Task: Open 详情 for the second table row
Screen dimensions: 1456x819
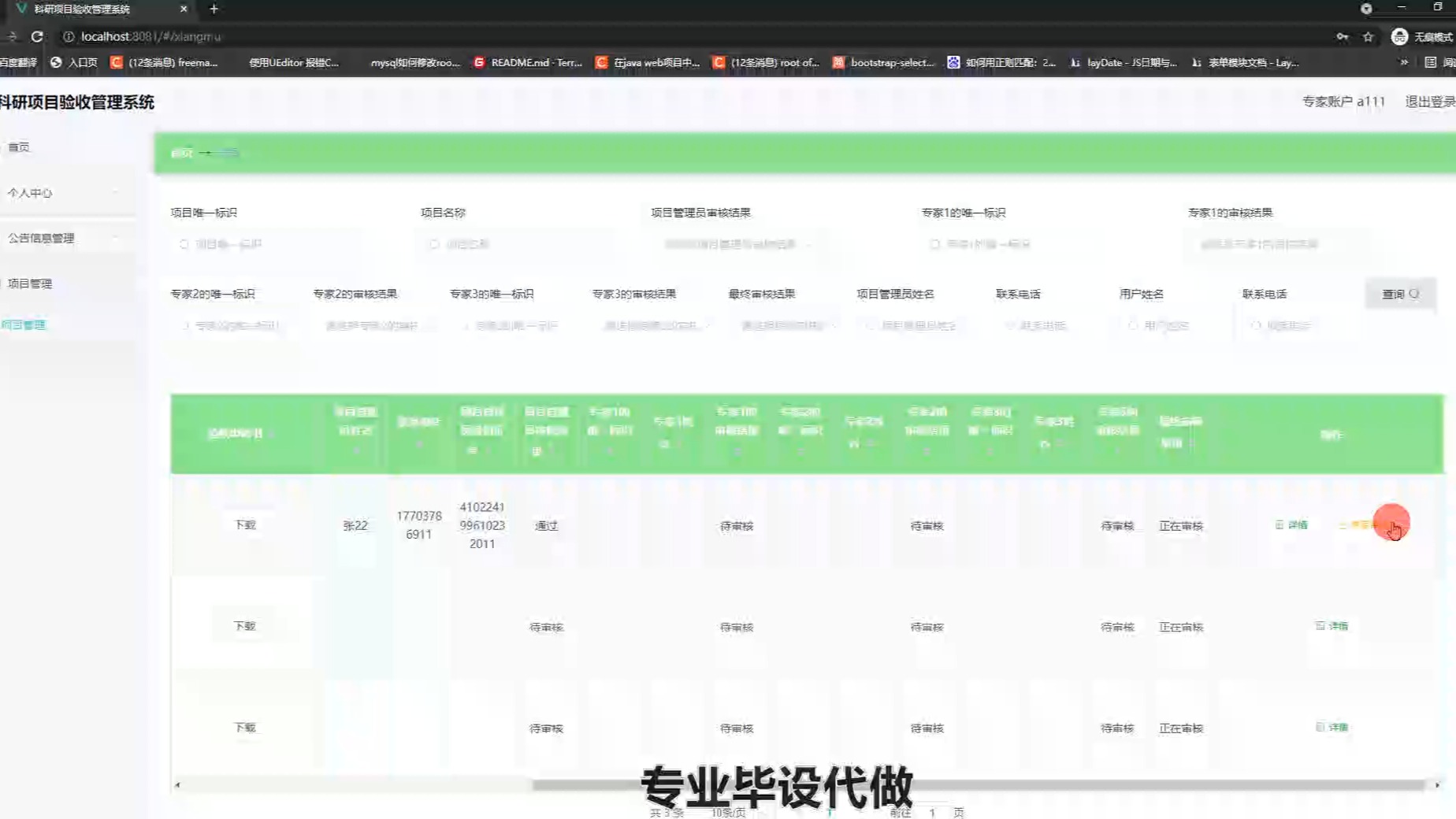Action: 1332,626
